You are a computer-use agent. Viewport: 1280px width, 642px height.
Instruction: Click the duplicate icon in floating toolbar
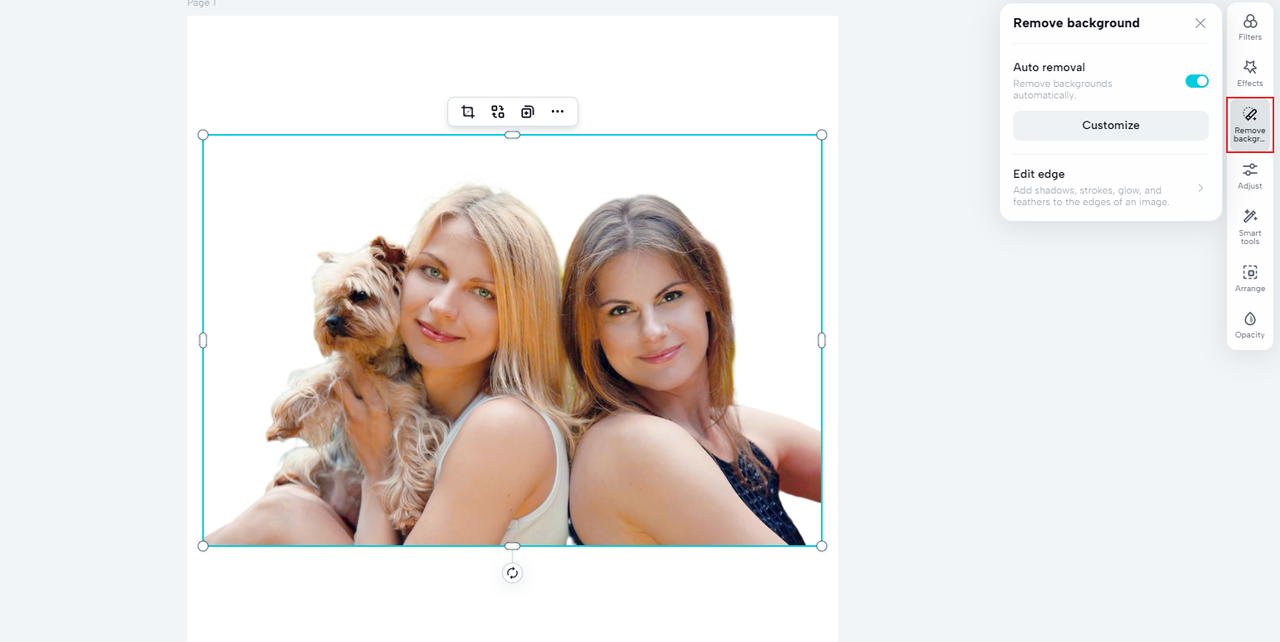point(527,112)
